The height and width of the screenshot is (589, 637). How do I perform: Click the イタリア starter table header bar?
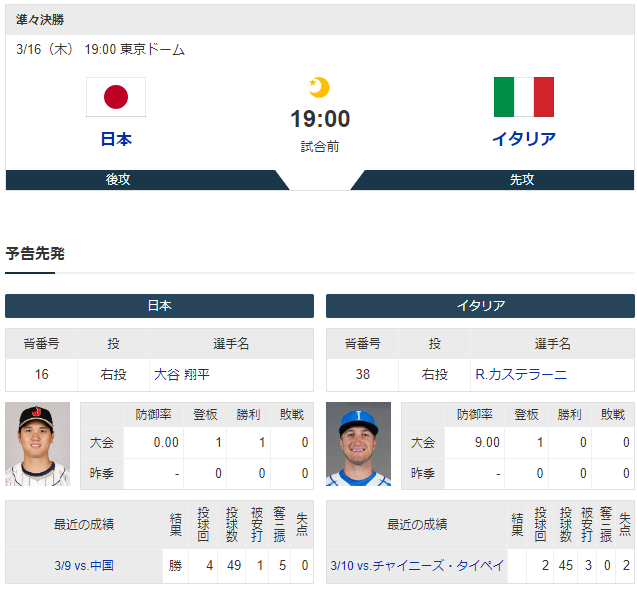pyautogui.click(x=480, y=305)
